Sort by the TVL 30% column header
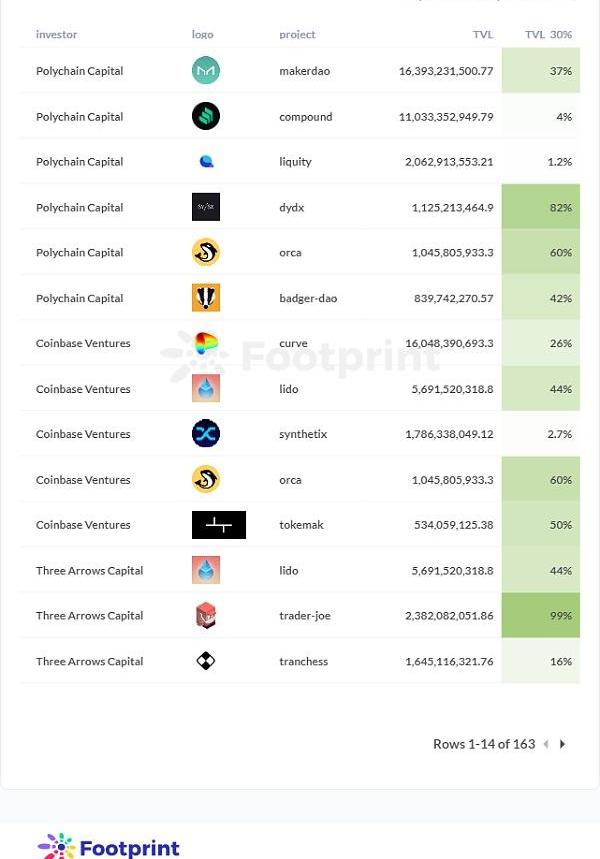This screenshot has width=600, height=859. [x=548, y=35]
